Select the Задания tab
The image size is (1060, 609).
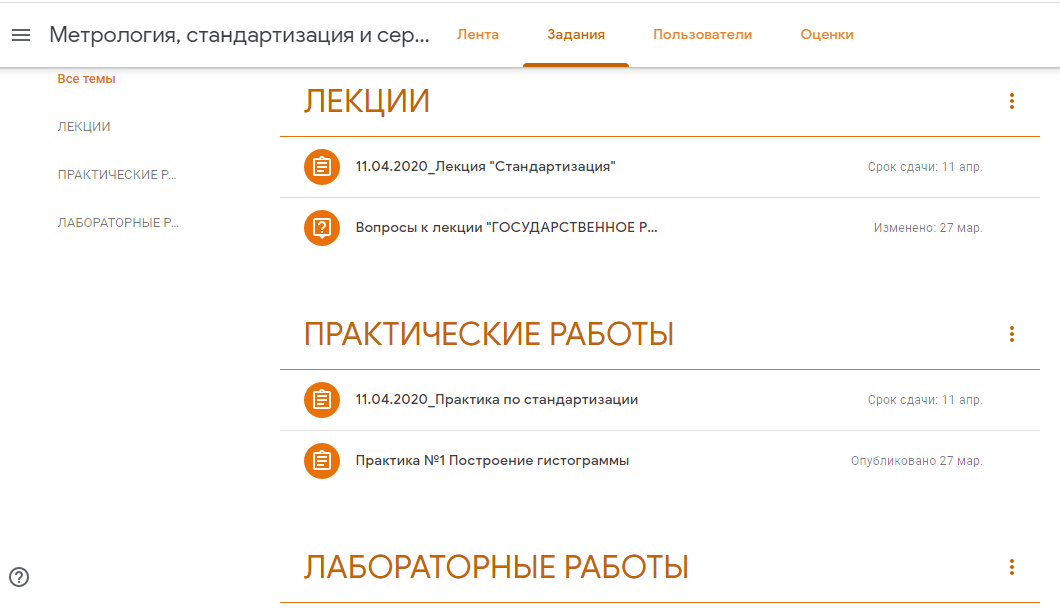575,35
